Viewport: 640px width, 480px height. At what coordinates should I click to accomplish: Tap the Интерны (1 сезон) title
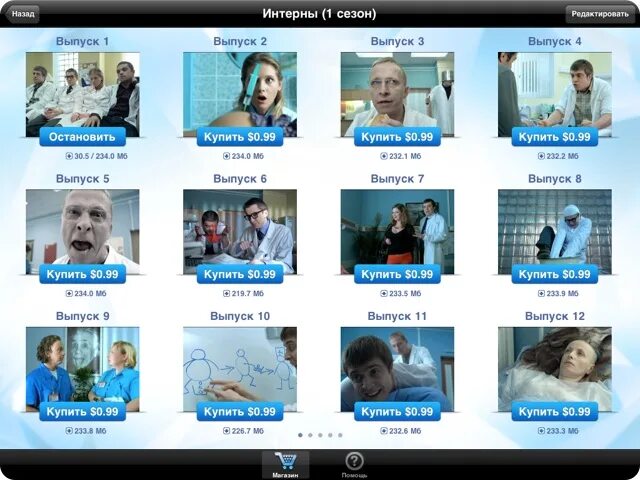(319, 14)
